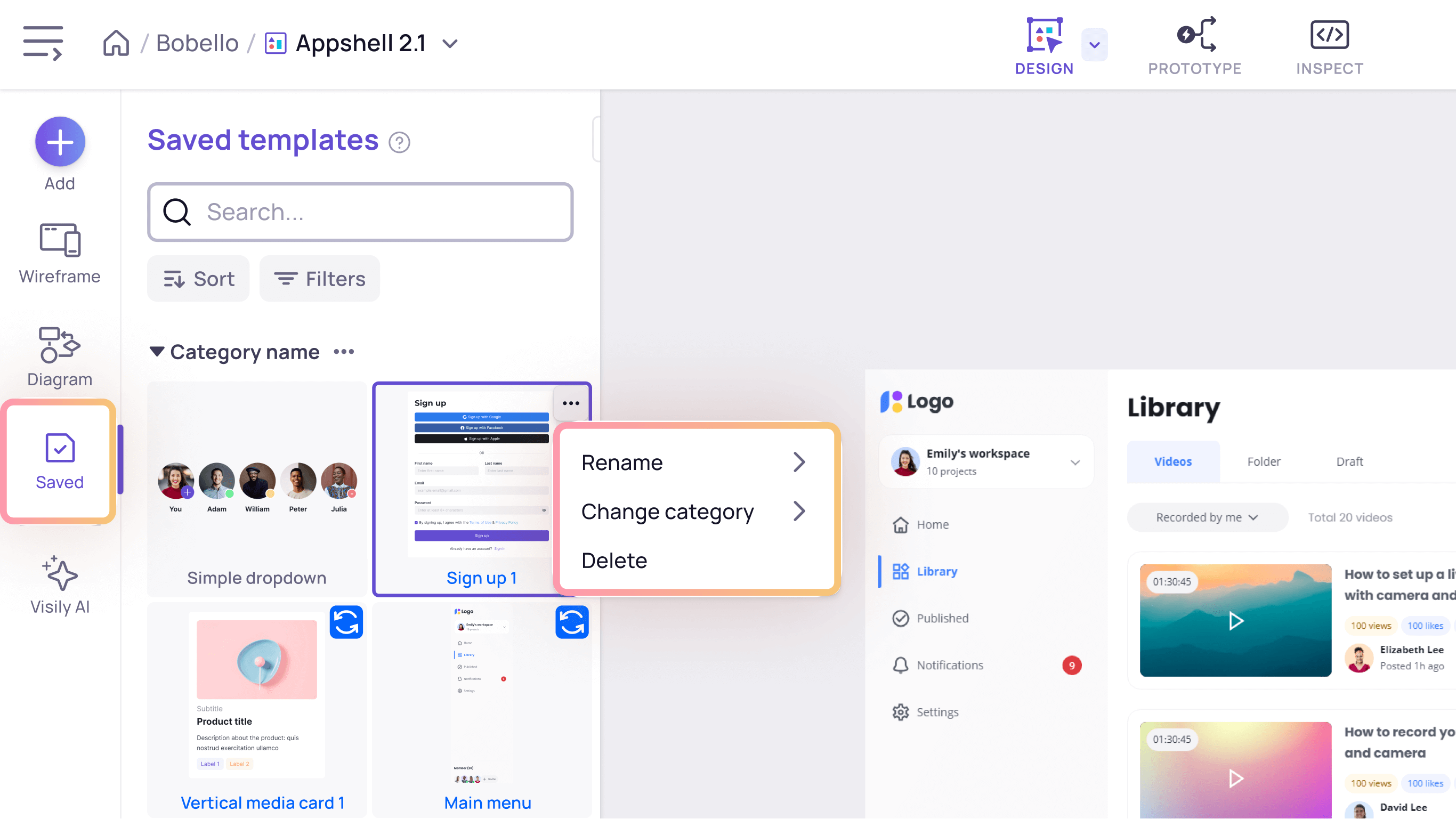Image resolution: width=1456 pixels, height=819 pixels.
Task: Play the first library video thumbnail
Action: pos(1236,620)
